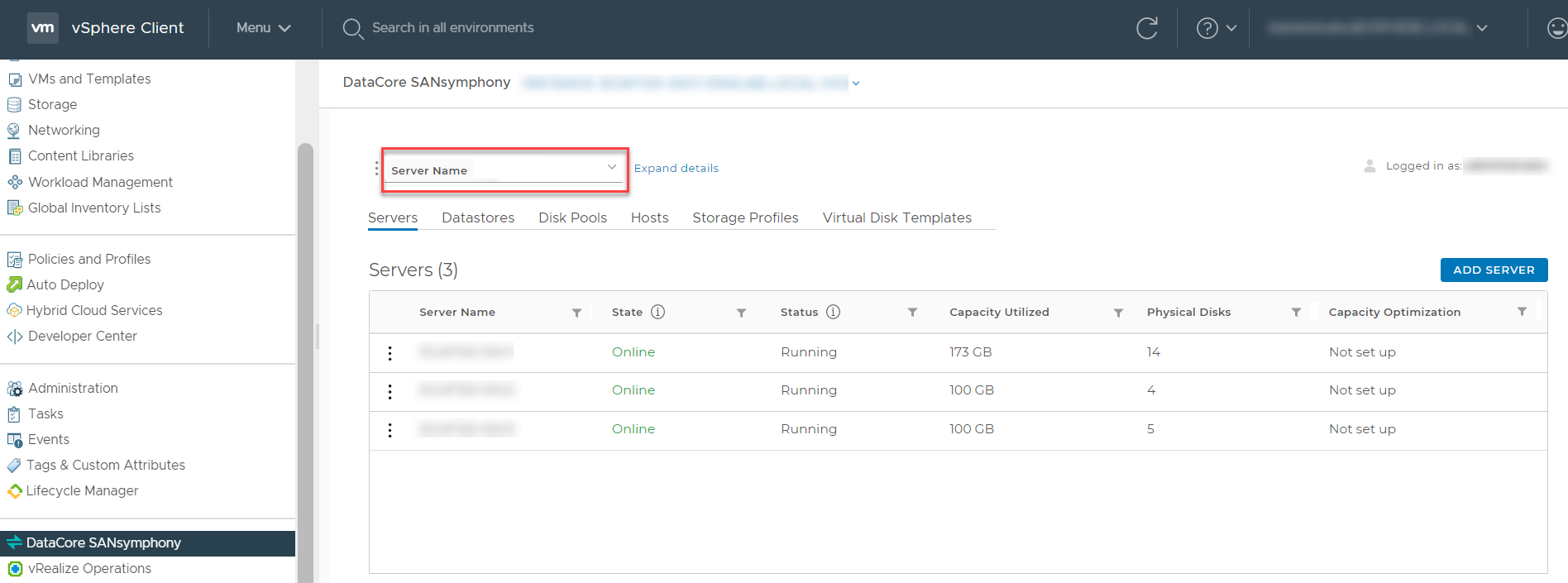Click the VMware vm logo icon
Screen dimensions: 1568x583
43,27
